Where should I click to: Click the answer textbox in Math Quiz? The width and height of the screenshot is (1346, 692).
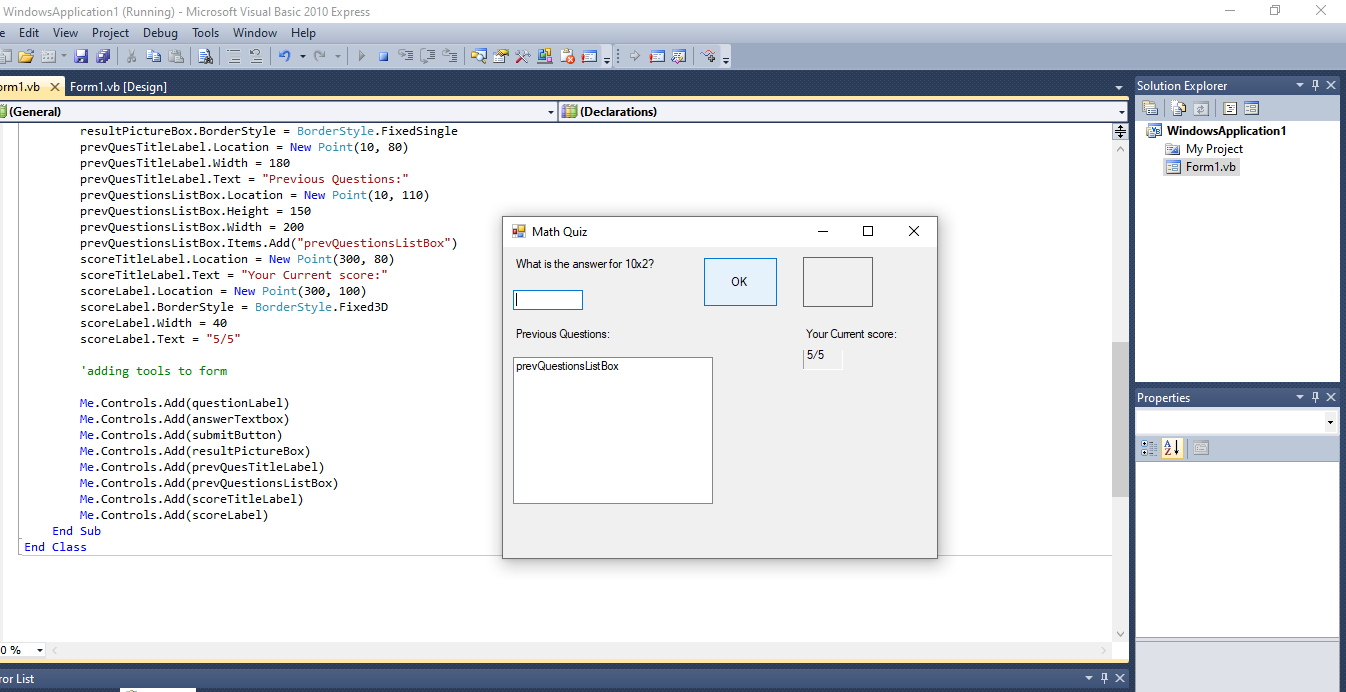pyautogui.click(x=548, y=299)
